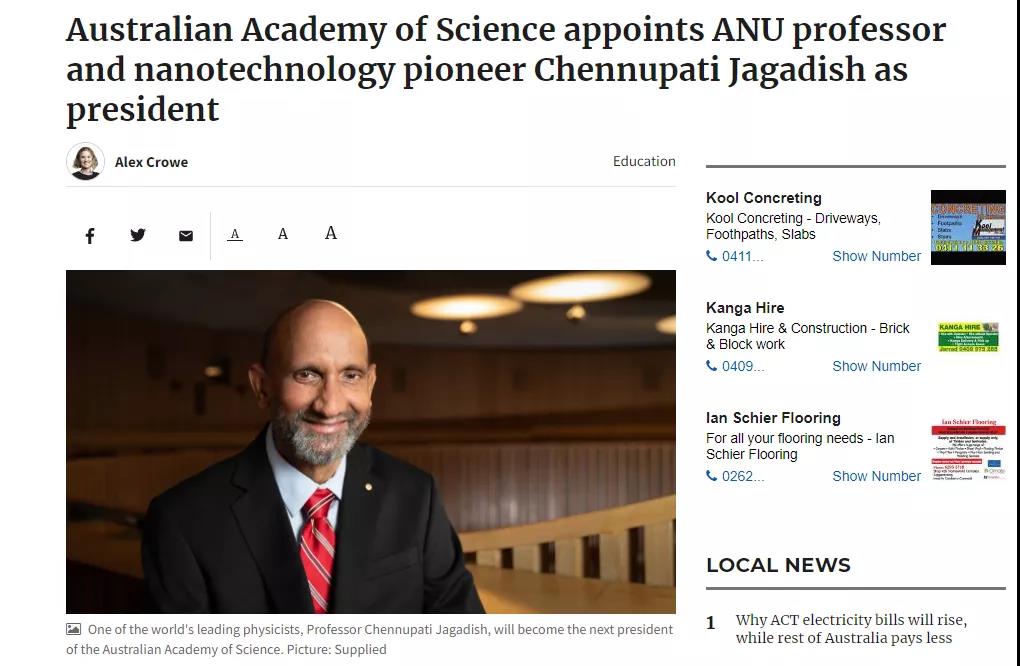Screen dimensions: 1020x666
Task: Open the Education section link
Action: coord(644,161)
